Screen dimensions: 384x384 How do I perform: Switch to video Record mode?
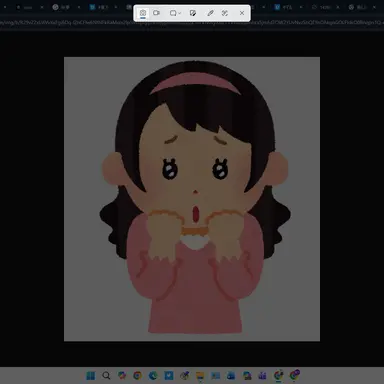pyautogui.click(x=156, y=13)
